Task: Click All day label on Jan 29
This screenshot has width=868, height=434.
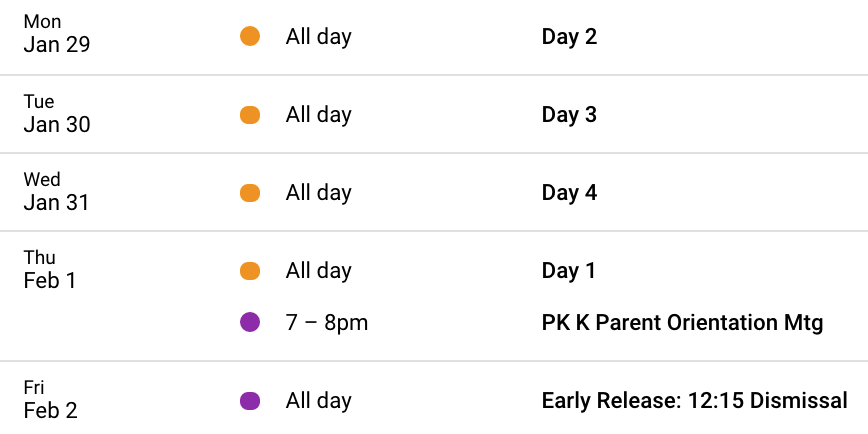Action: (318, 37)
